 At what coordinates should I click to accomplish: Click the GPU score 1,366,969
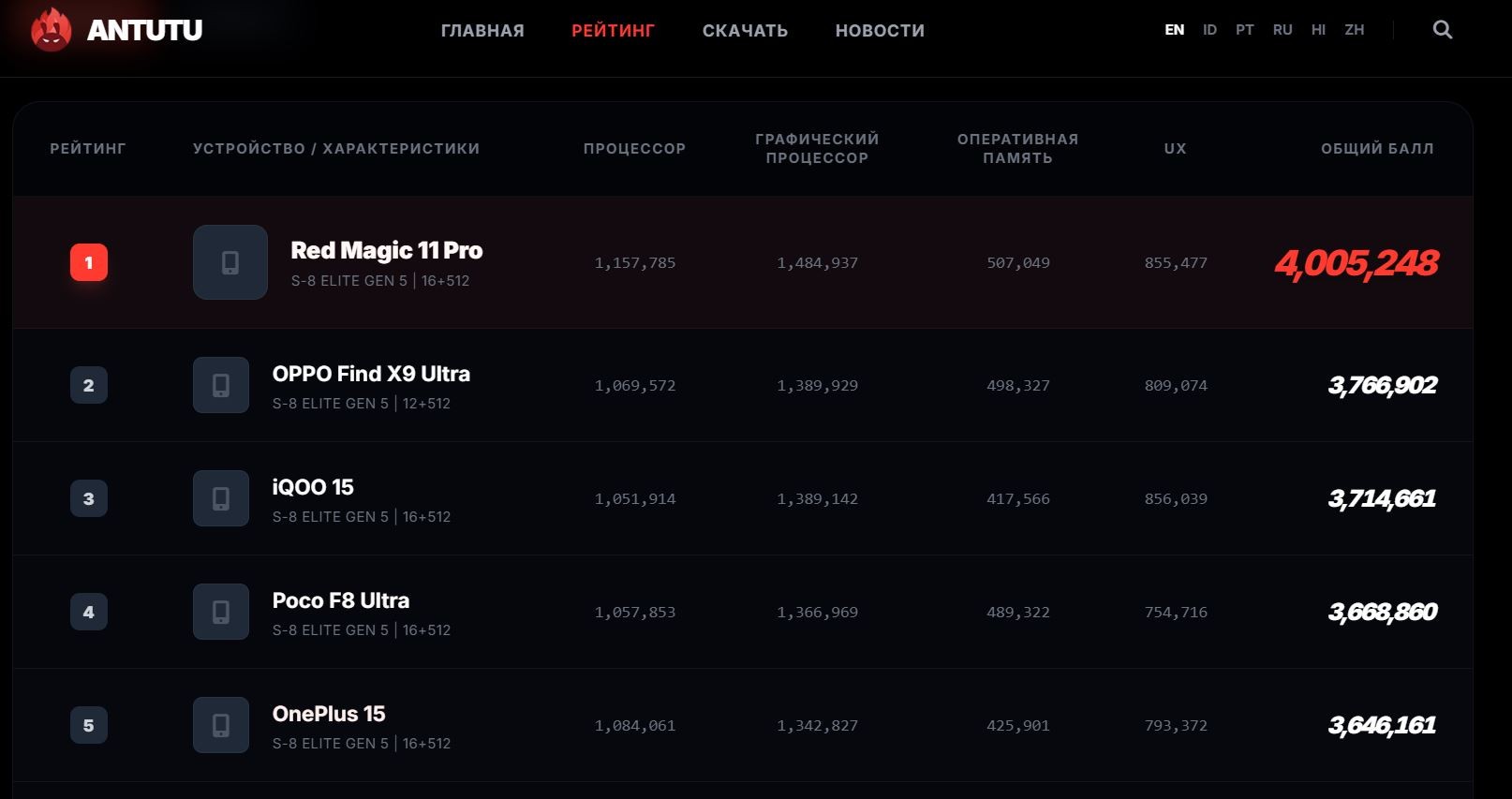pyautogui.click(x=818, y=613)
